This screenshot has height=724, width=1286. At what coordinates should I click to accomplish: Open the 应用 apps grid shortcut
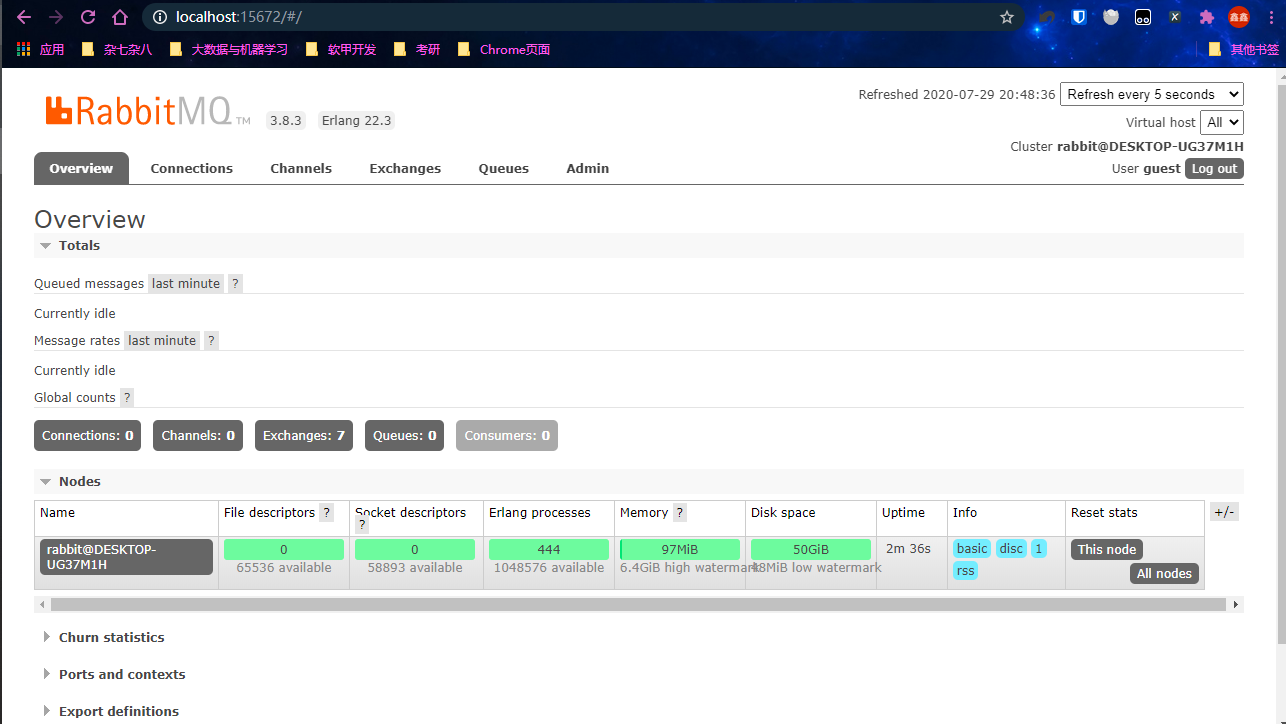[x=41, y=49]
